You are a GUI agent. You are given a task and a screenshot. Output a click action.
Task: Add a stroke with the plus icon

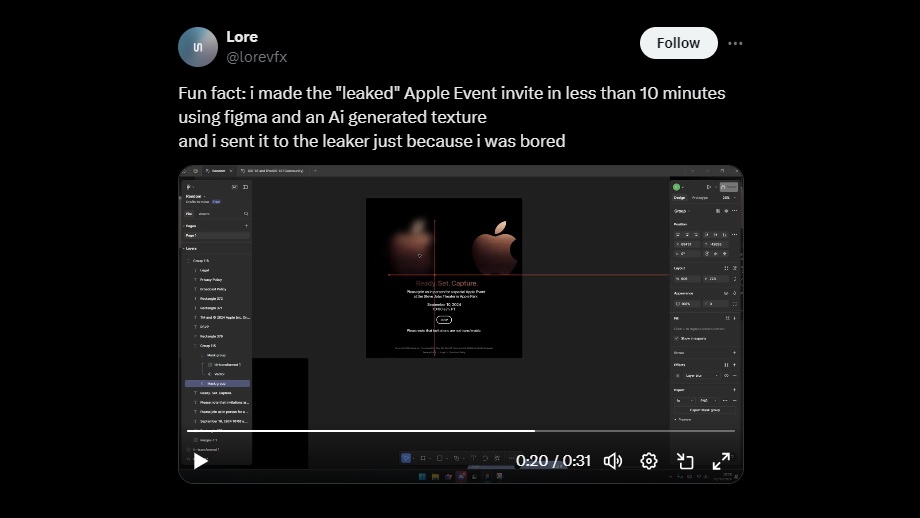[x=735, y=352]
